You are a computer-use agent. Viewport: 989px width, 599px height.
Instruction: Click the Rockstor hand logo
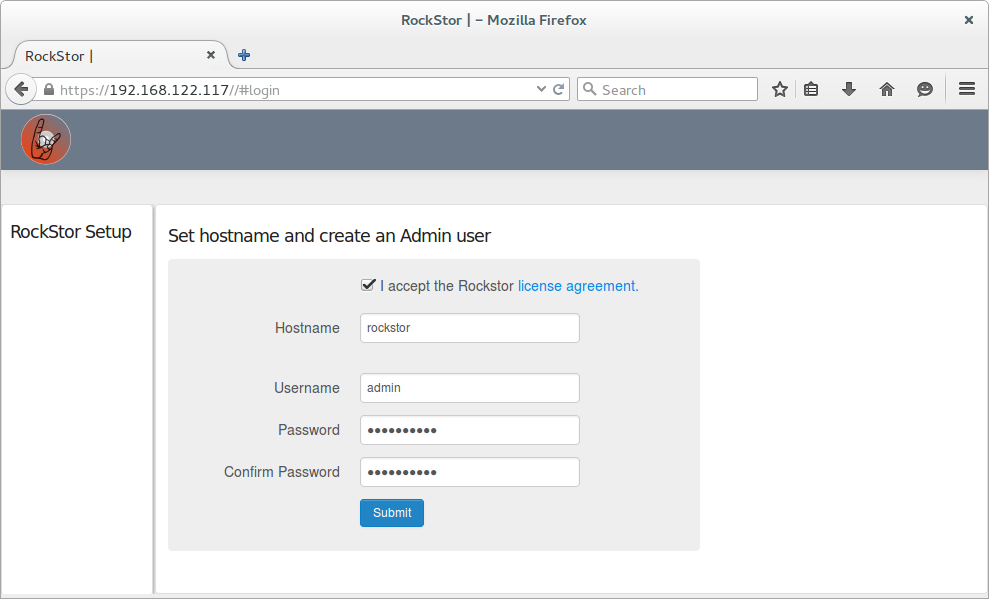coord(45,139)
